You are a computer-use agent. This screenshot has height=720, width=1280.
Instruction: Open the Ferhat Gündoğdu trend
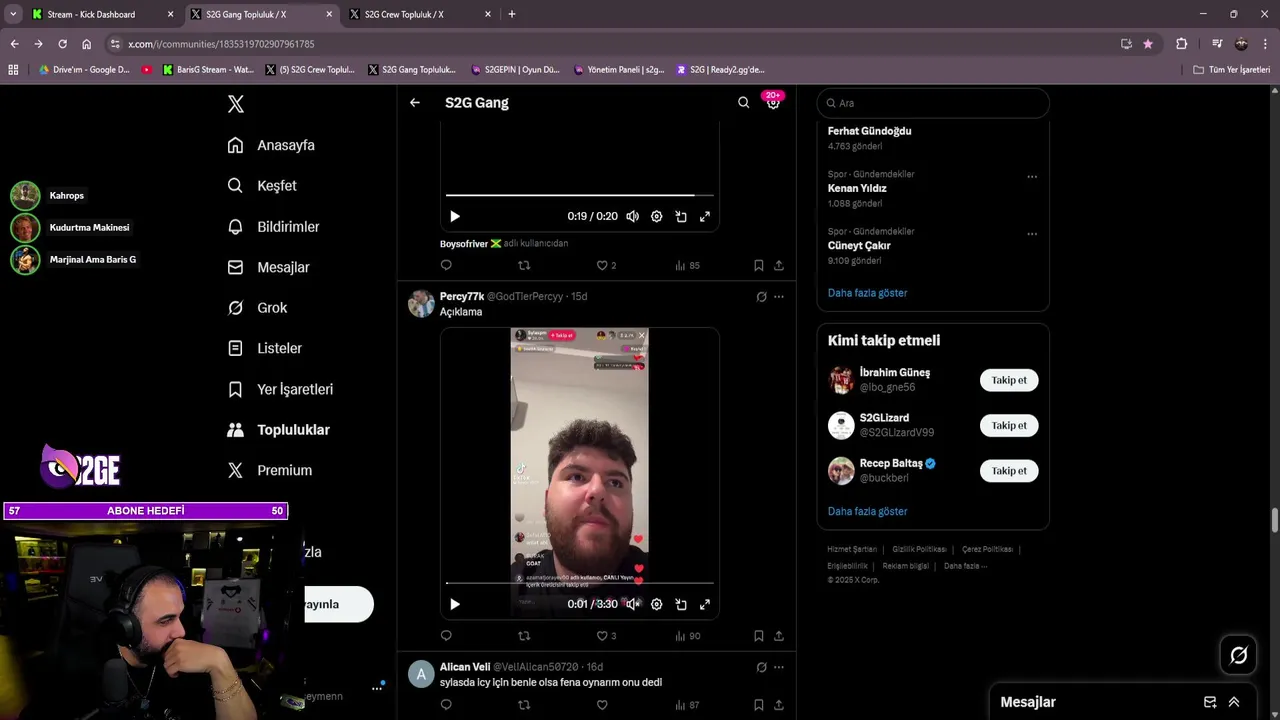pos(869,131)
